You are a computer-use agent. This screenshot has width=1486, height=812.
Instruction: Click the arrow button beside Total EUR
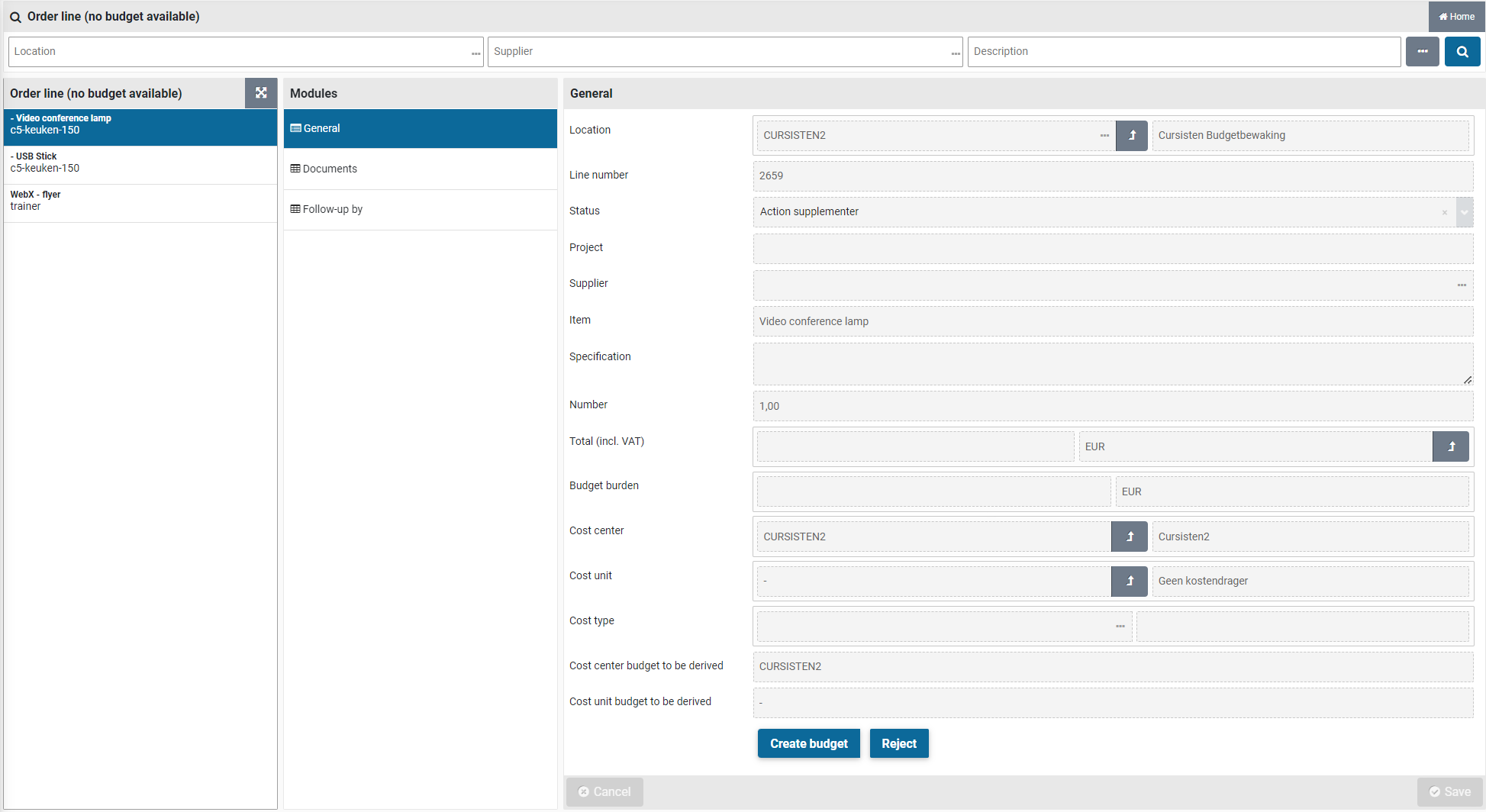click(1451, 447)
